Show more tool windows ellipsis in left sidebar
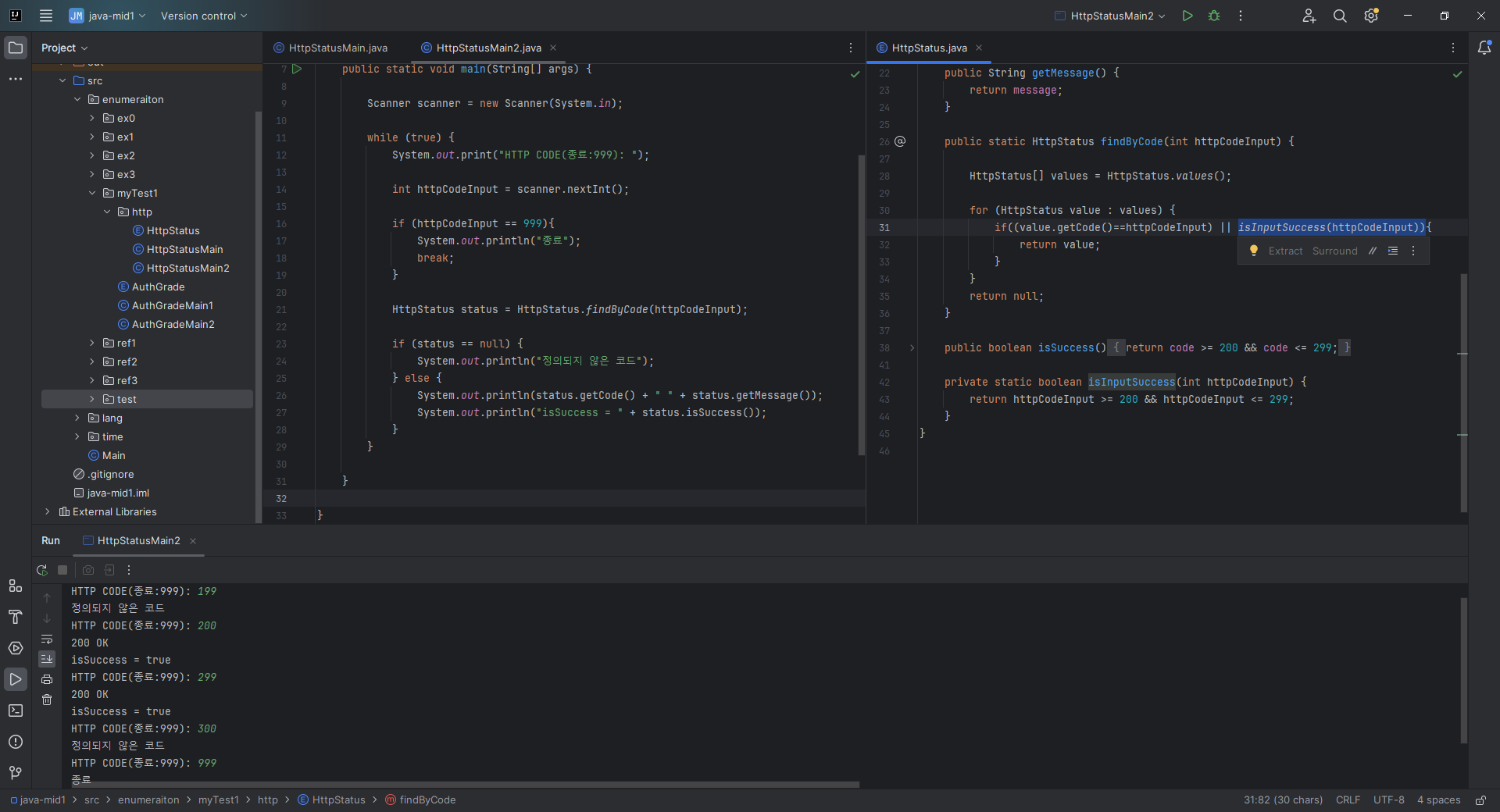Viewport: 1500px width, 812px height. pos(16,79)
